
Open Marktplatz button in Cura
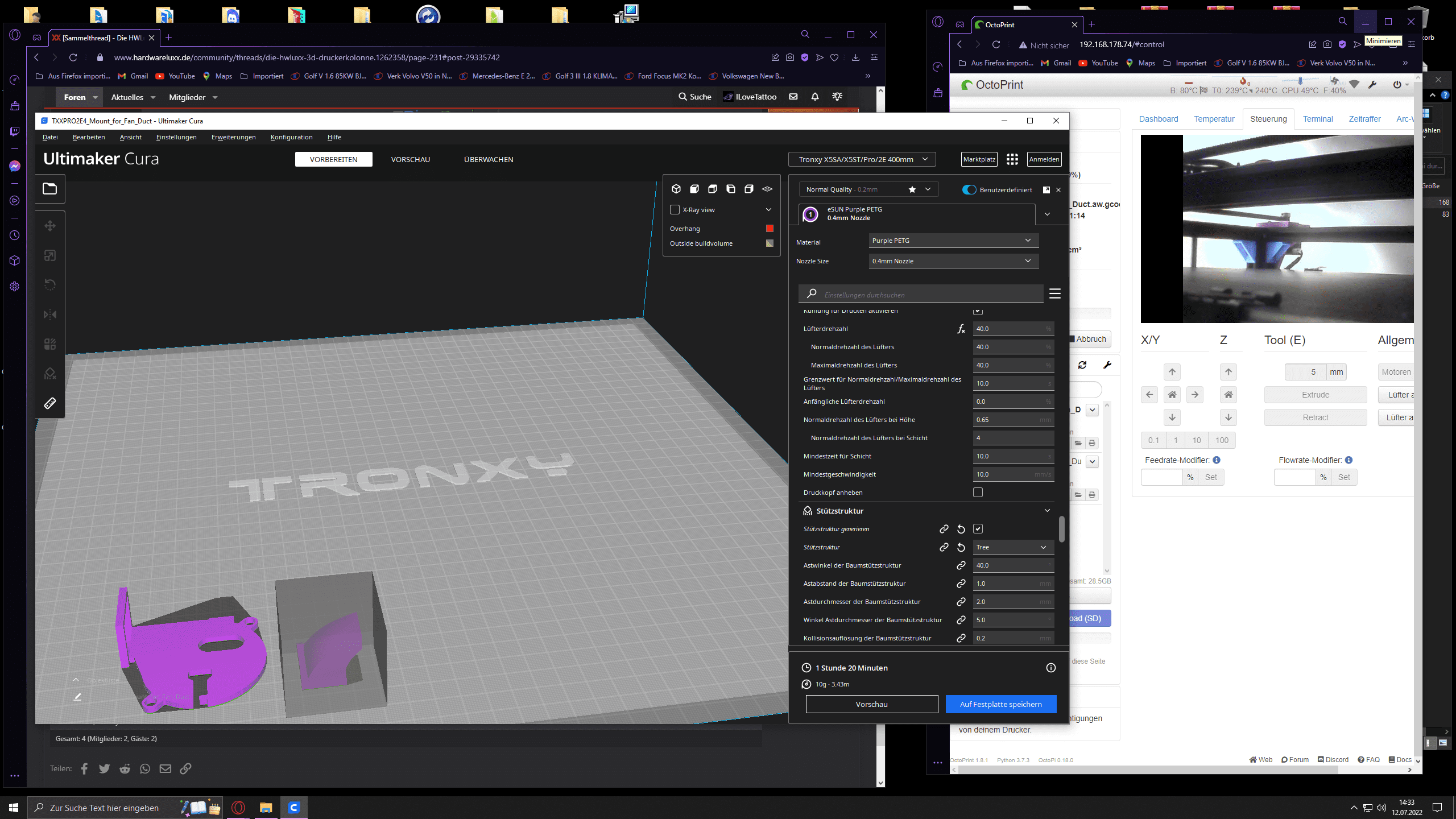point(979,159)
